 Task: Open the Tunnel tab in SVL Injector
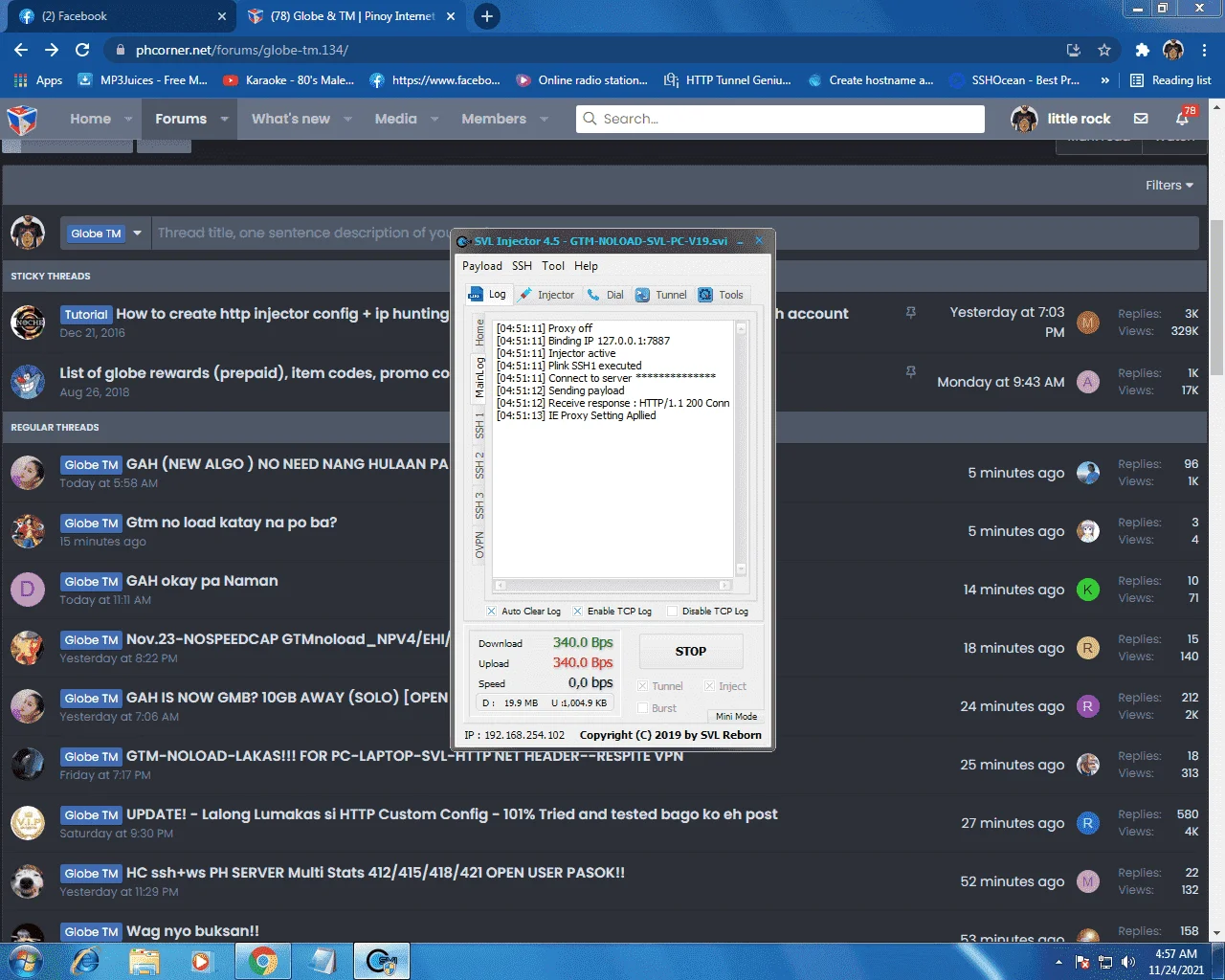(661, 295)
